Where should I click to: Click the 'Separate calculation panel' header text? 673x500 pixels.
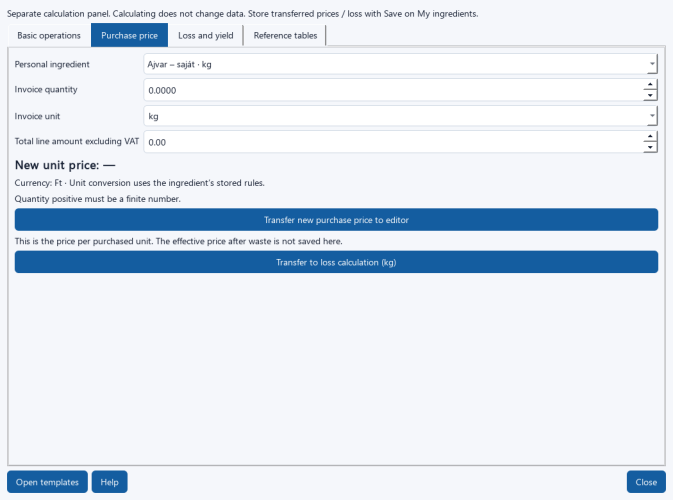tap(243, 14)
